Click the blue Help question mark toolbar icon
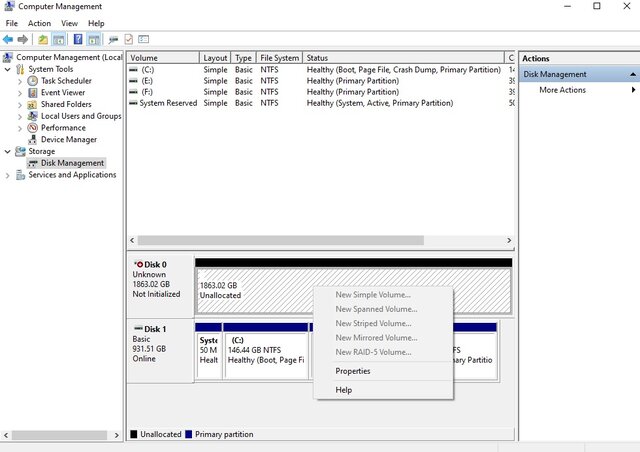Screen dimensions: 640x452 coord(78,39)
